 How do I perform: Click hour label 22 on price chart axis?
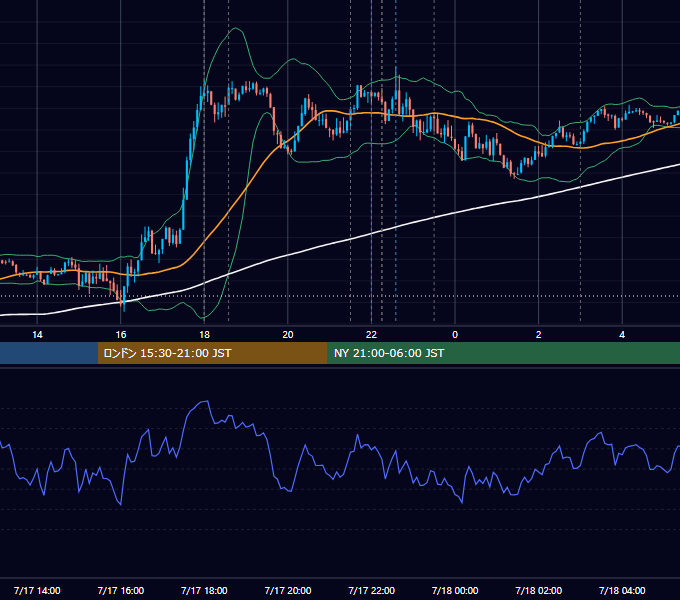371,335
